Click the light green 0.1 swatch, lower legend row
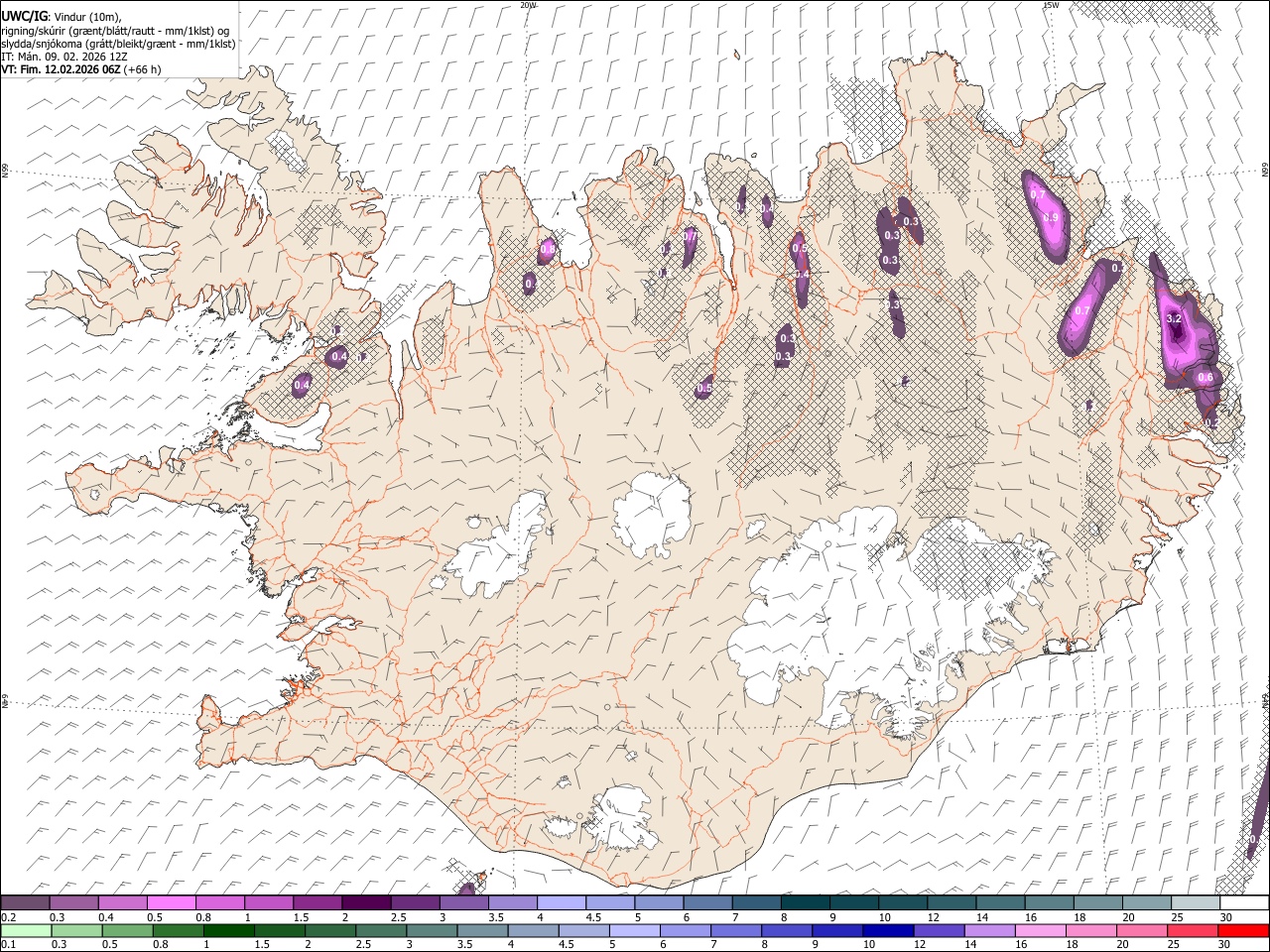Screen dimensions: 1270x952 (26, 930)
